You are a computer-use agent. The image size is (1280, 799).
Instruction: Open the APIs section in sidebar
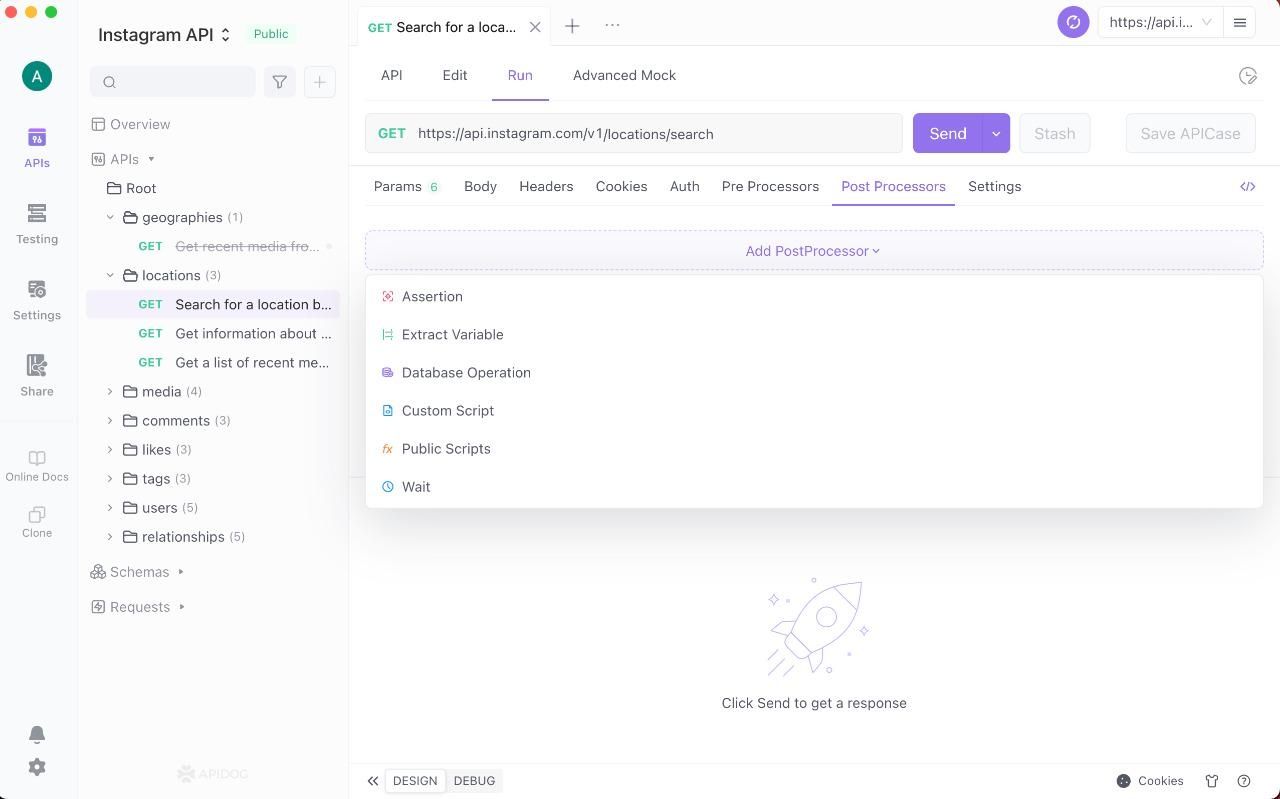(x=37, y=147)
